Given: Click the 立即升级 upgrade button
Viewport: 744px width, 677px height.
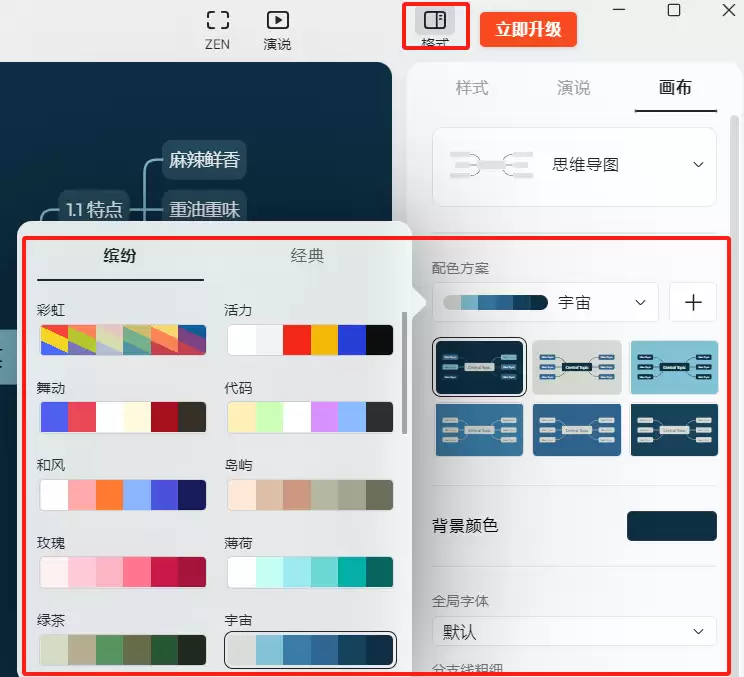Looking at the screenshot, I should coord(528,29).
